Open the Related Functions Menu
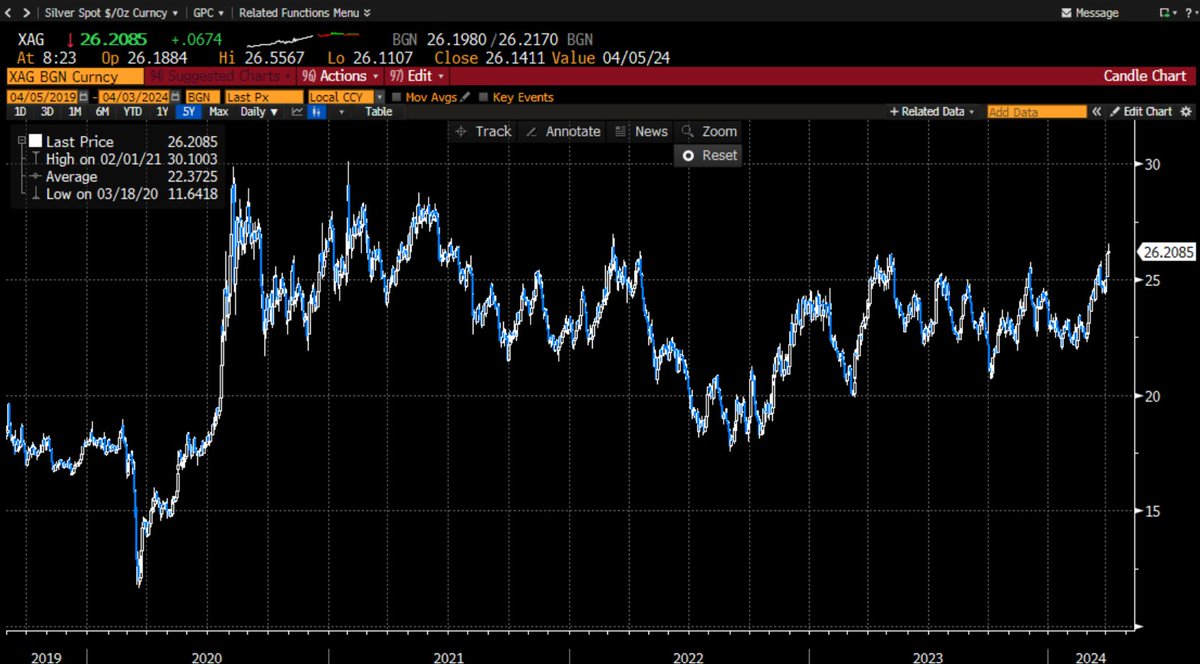Image resolution: width=1200 pixels, height=664 pixels. [x=305, y=13]
